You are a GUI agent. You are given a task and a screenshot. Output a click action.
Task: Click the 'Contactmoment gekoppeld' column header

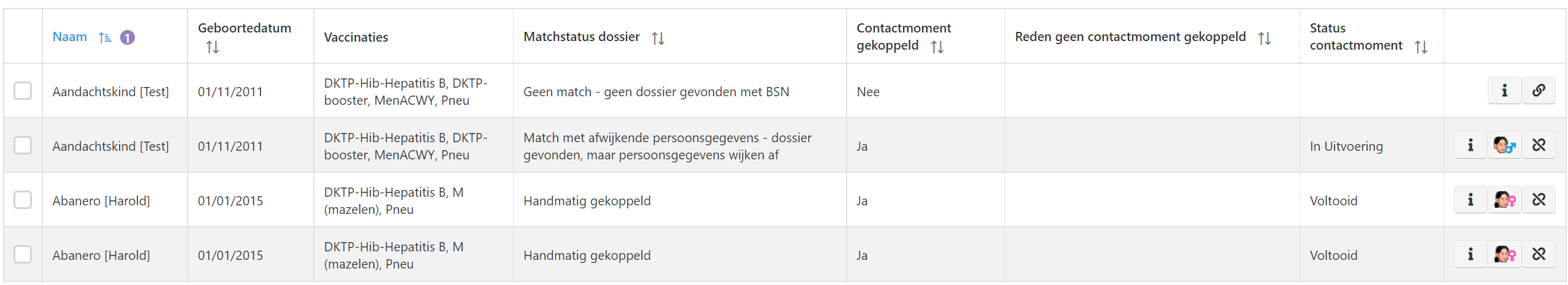tap(903, 37)
